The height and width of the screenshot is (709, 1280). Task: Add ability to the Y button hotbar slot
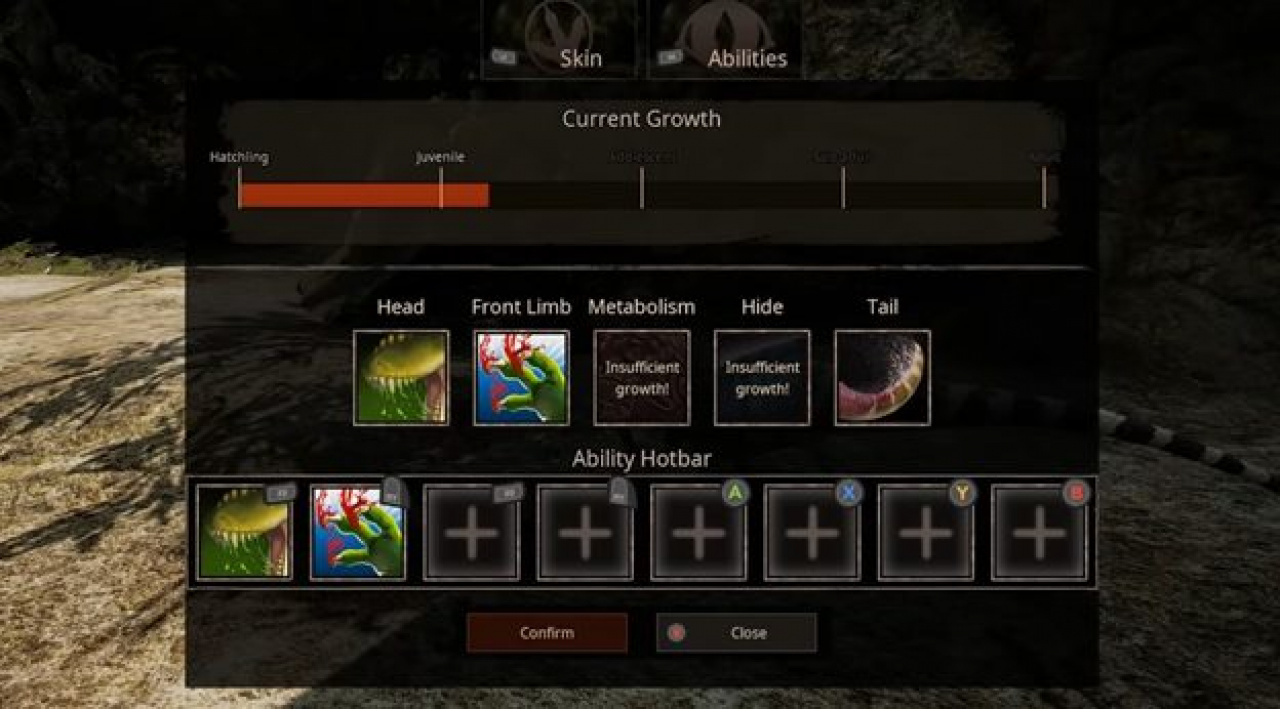tap(926, 533)
